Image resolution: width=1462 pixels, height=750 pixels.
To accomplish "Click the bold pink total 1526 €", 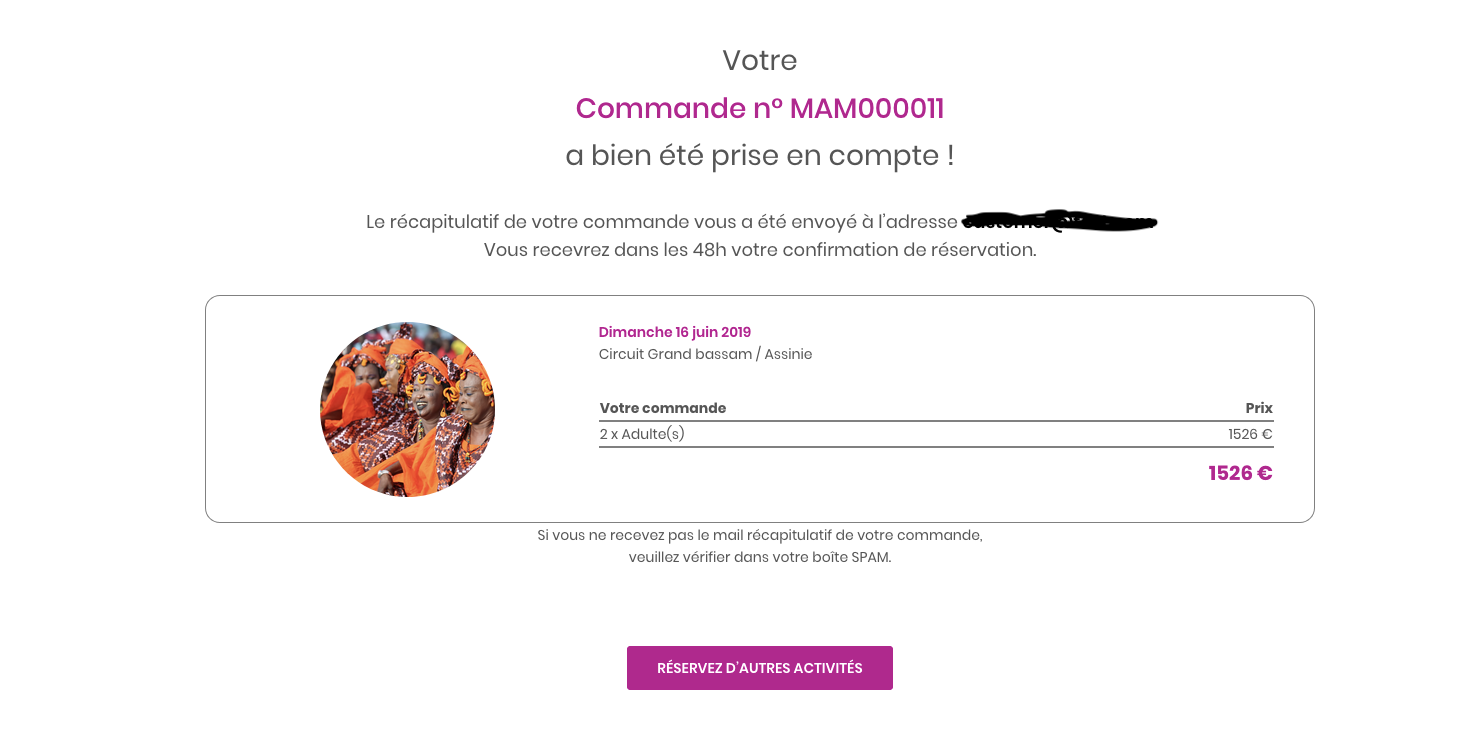I will click(x=1240, y=473).
